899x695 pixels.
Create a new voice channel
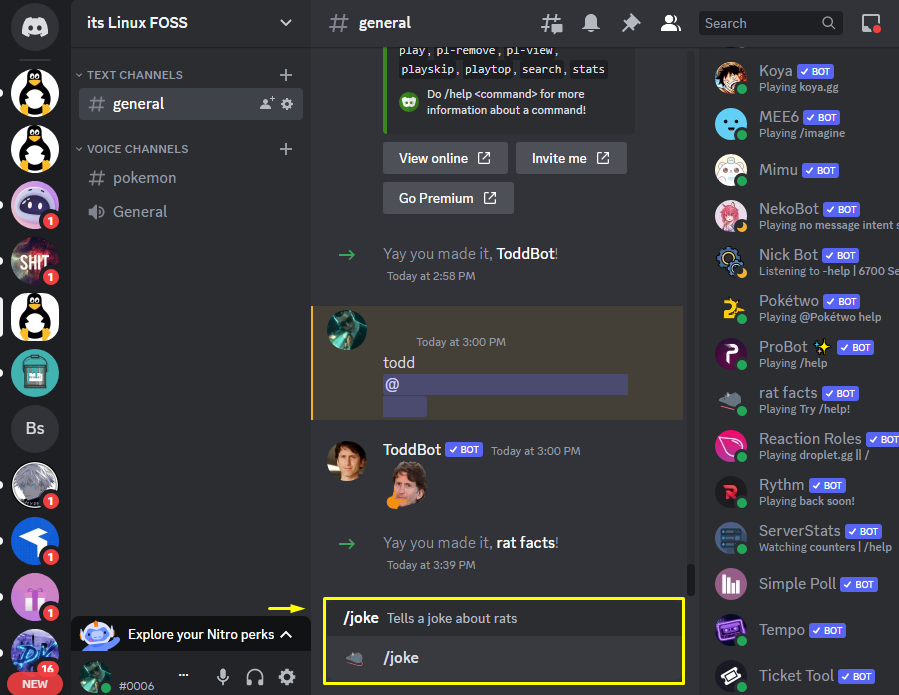point(286,149)
